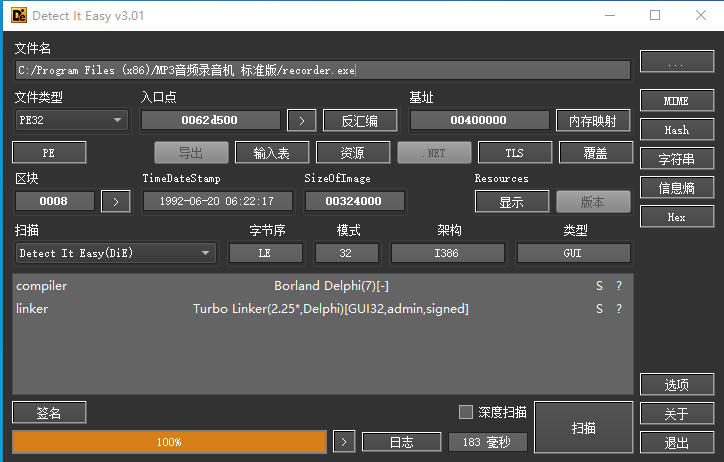The height and width of the screenshot is (462, 724).
Task: Click the S marker in the compiler row
Action: (599, 286)
